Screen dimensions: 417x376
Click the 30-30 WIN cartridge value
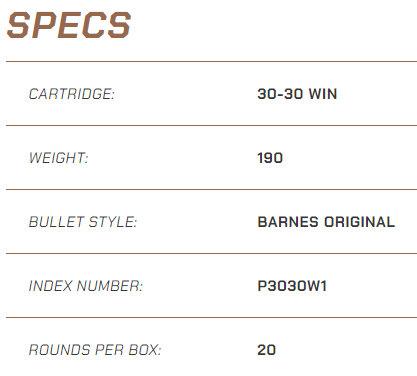[297, 94]
